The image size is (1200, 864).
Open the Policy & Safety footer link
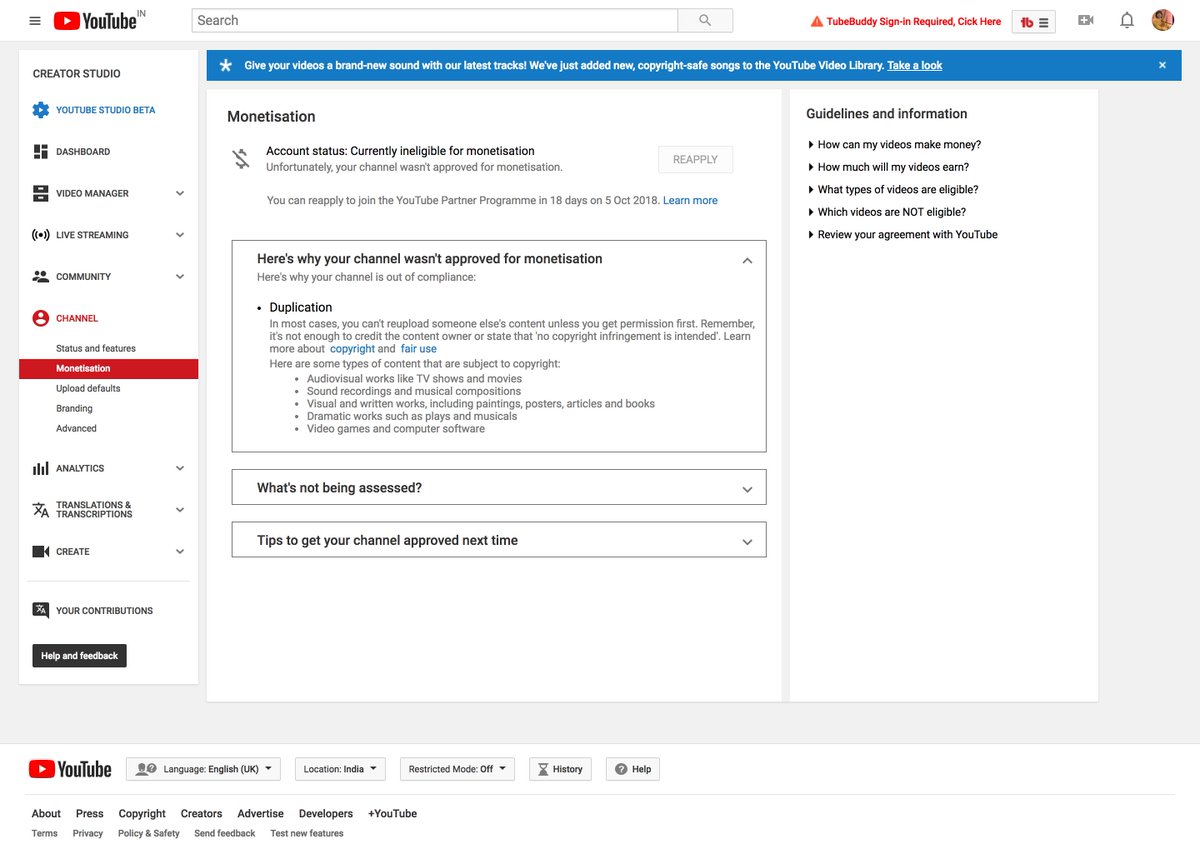coord(149,834)
